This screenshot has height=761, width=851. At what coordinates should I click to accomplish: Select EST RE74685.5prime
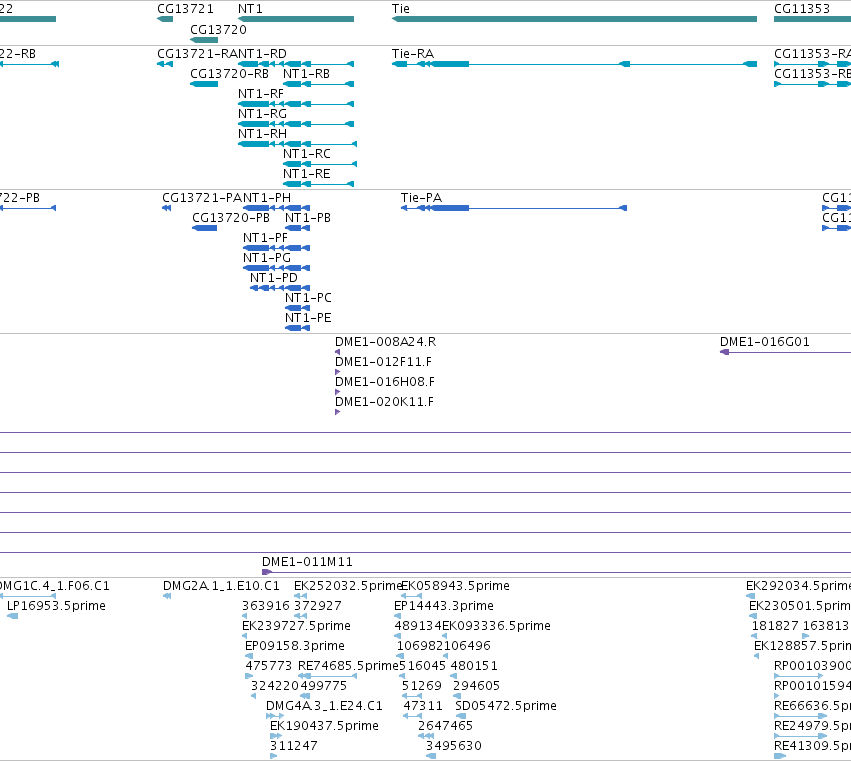pos(327,676)
